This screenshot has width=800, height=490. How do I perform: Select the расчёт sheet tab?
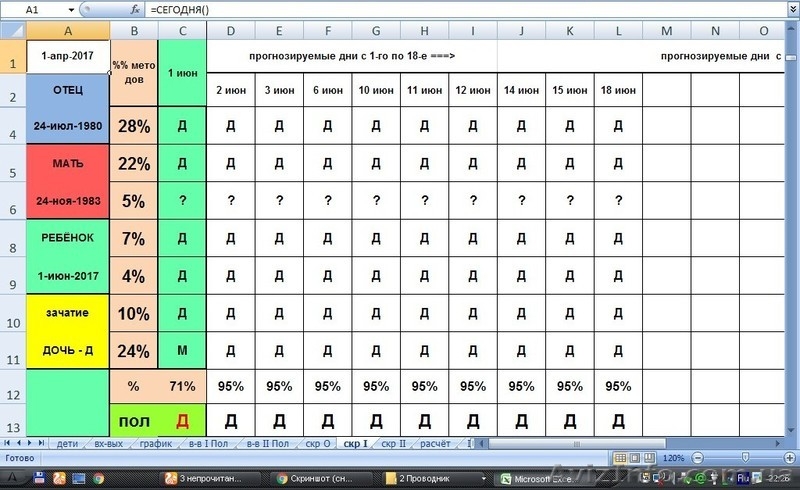click(436, 443)
